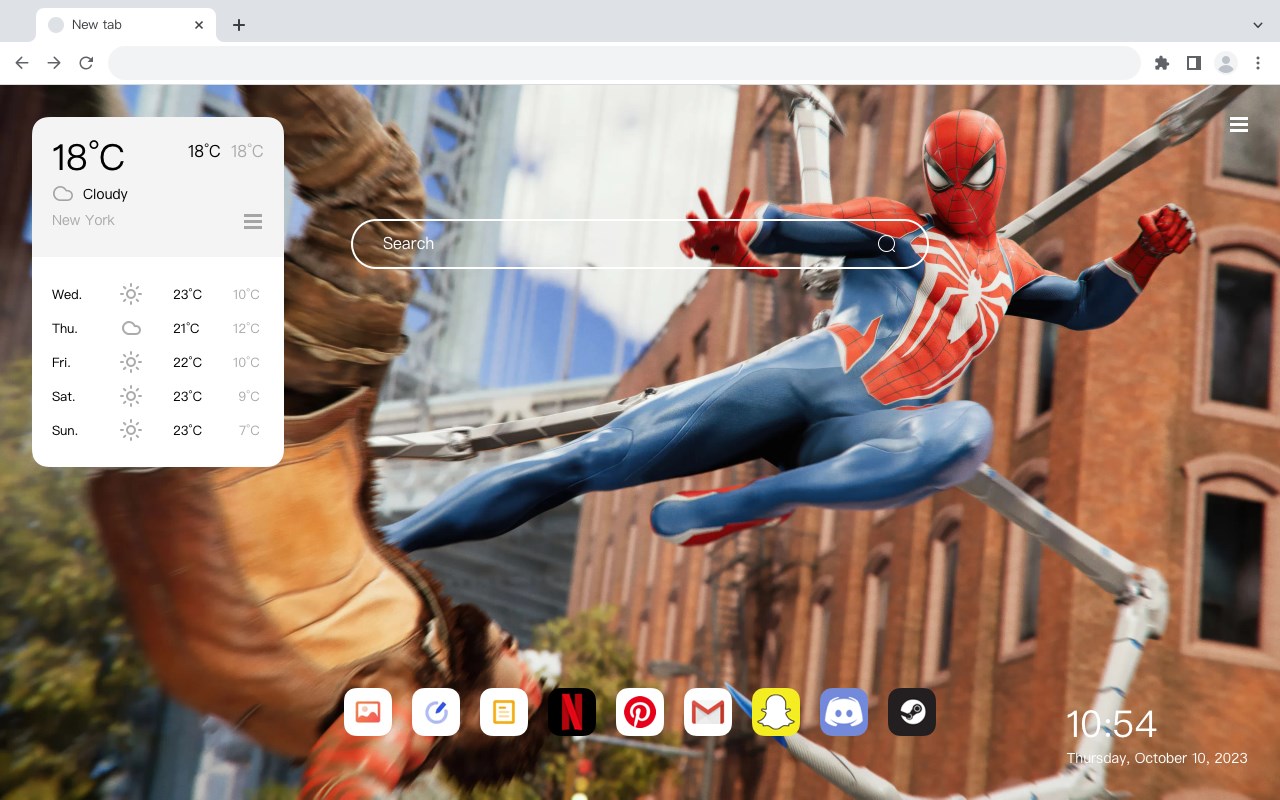Image resolution: width=1280 pixels, height=800 pixels.
Task: Select the Fri. forecast row label
Action: [x=61, y=363]
